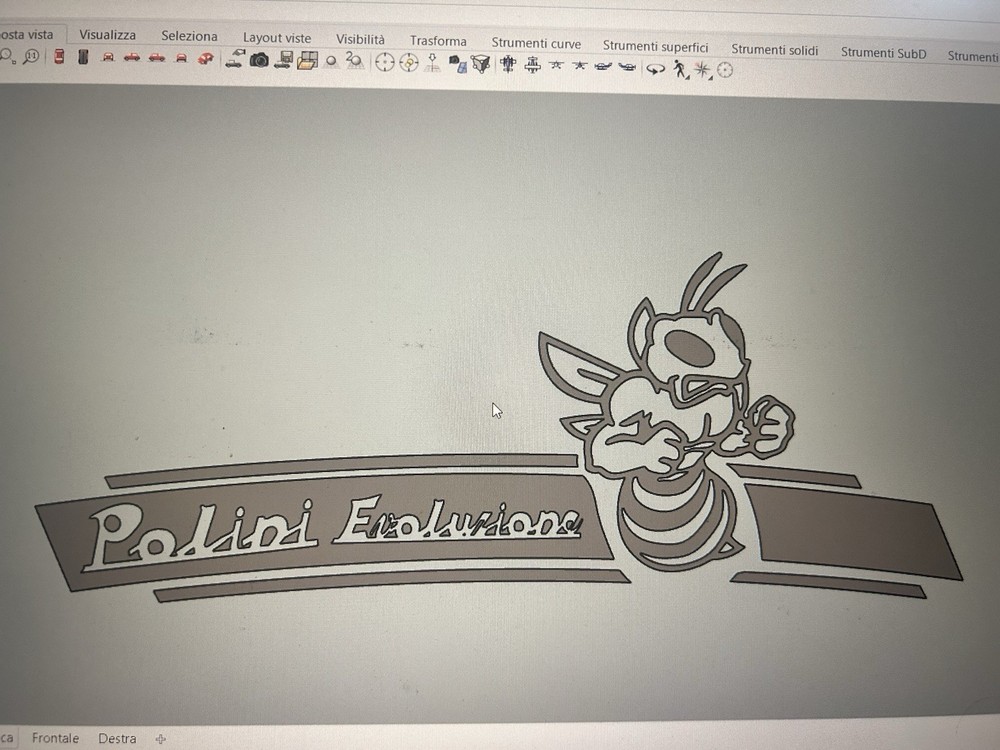Click the plain crosshair target icon
This screenshot has height=750, width=1000.
(385, 62)
